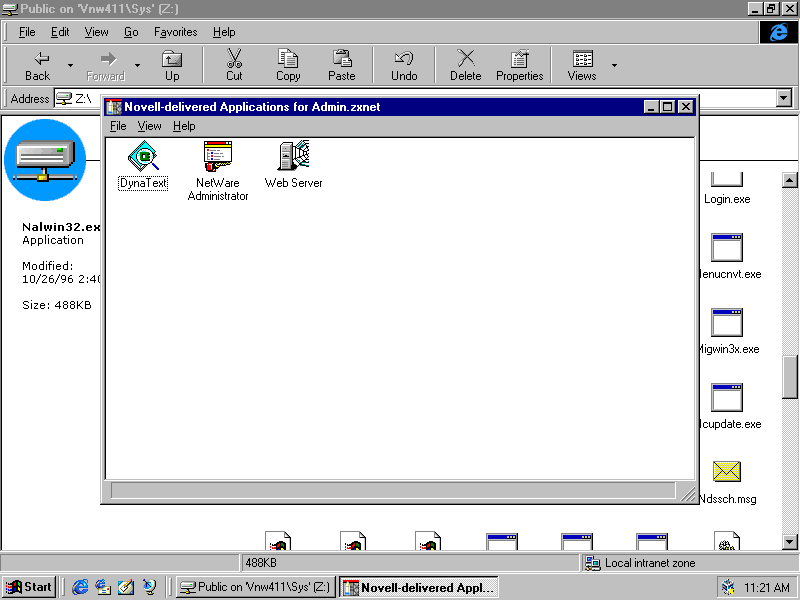800x600 pixels.
Task: Expand the Views dropdown arrow
Action: 614,66
